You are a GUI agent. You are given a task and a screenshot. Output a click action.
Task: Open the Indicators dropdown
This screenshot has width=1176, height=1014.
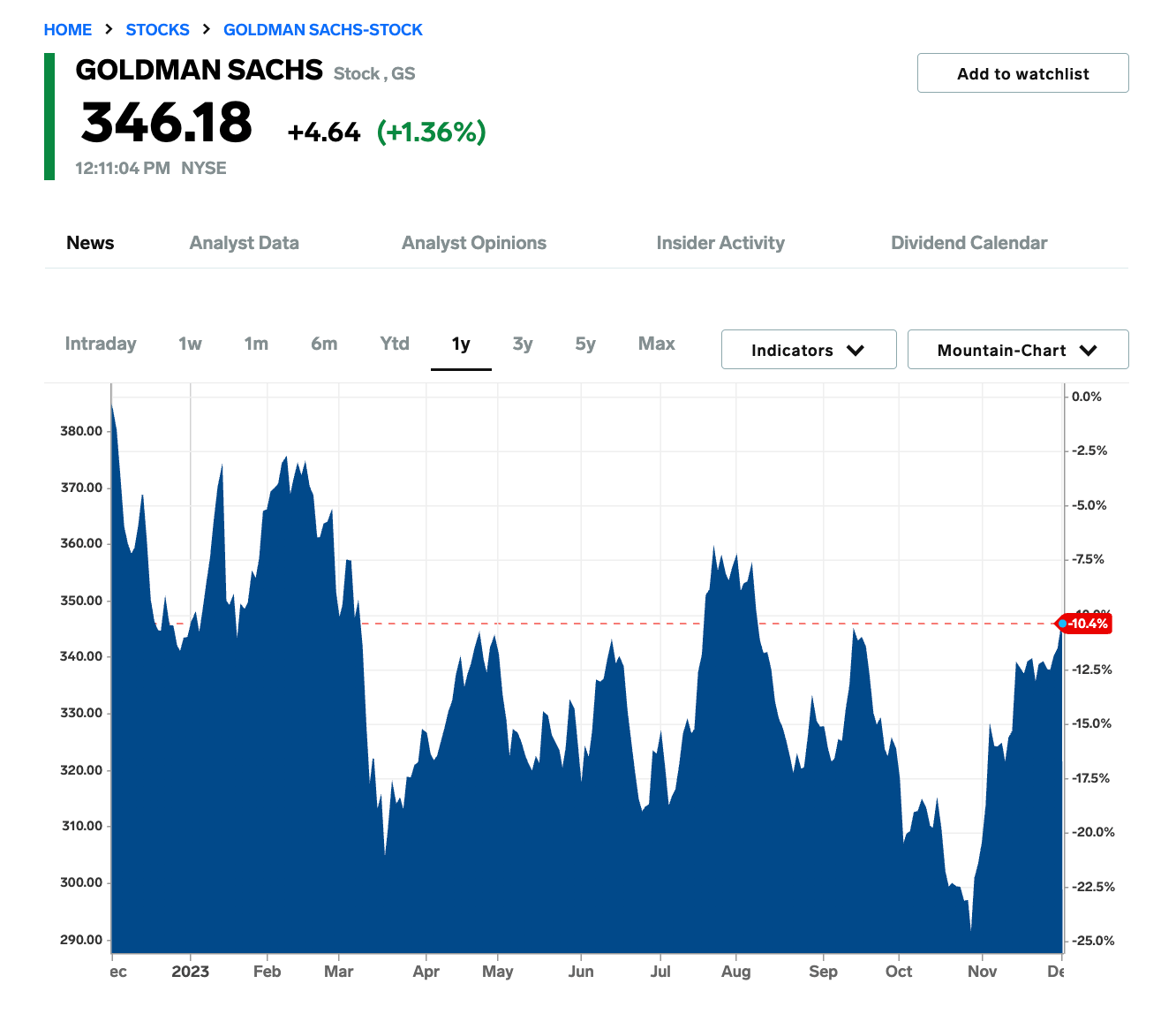pos(807,349)
